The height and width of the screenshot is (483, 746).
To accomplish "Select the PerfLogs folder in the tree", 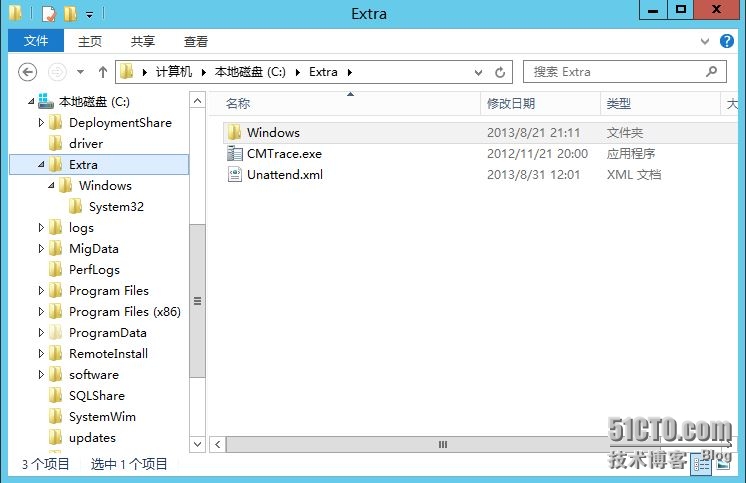I will [94, 269].
